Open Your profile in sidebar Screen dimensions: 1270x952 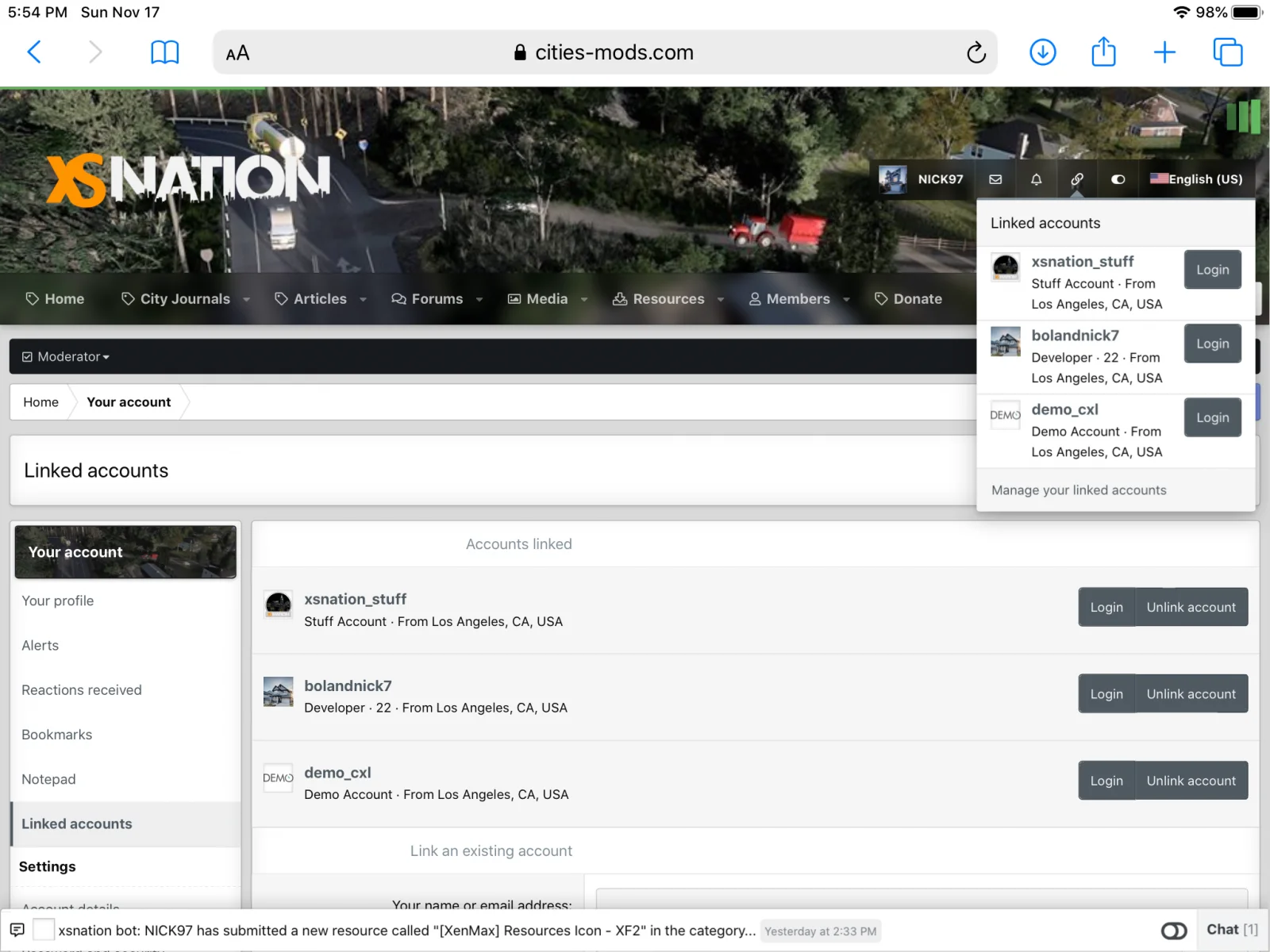[x=125, y=601]
